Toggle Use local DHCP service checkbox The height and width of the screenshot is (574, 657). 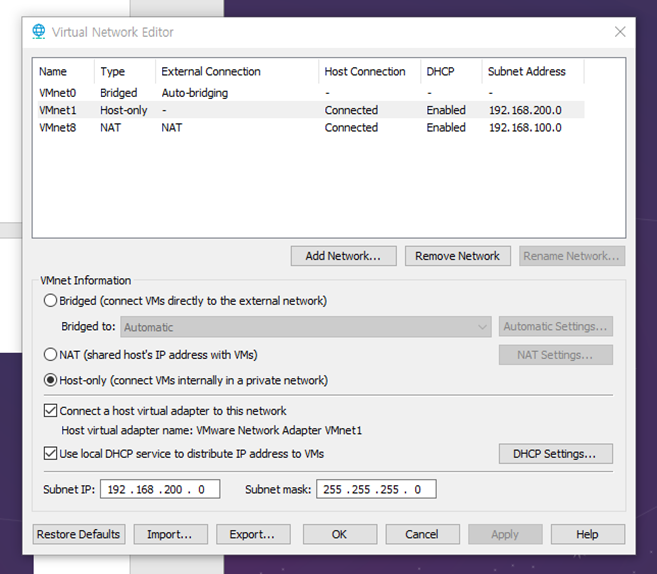[x=50, y=453]
